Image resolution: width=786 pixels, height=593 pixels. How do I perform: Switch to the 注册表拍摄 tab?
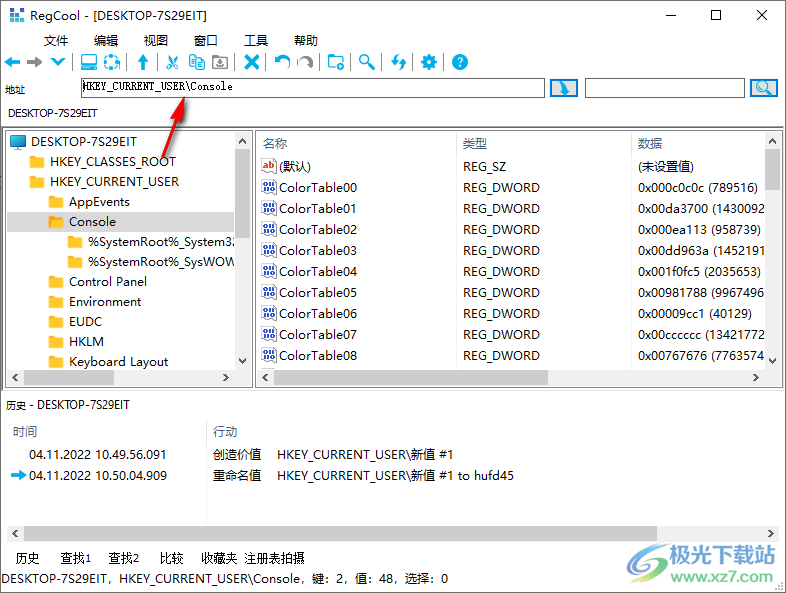point(274,558)
